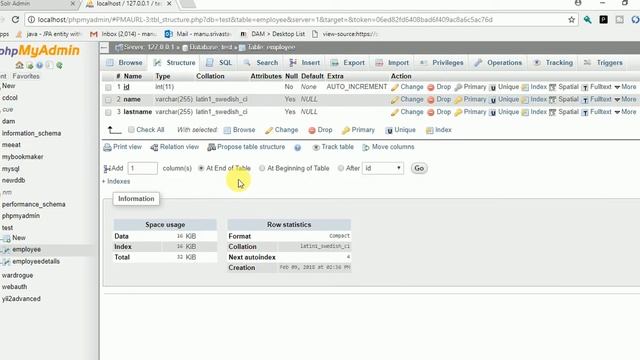Tick the checkbox for the name column

tap(108, 100)
